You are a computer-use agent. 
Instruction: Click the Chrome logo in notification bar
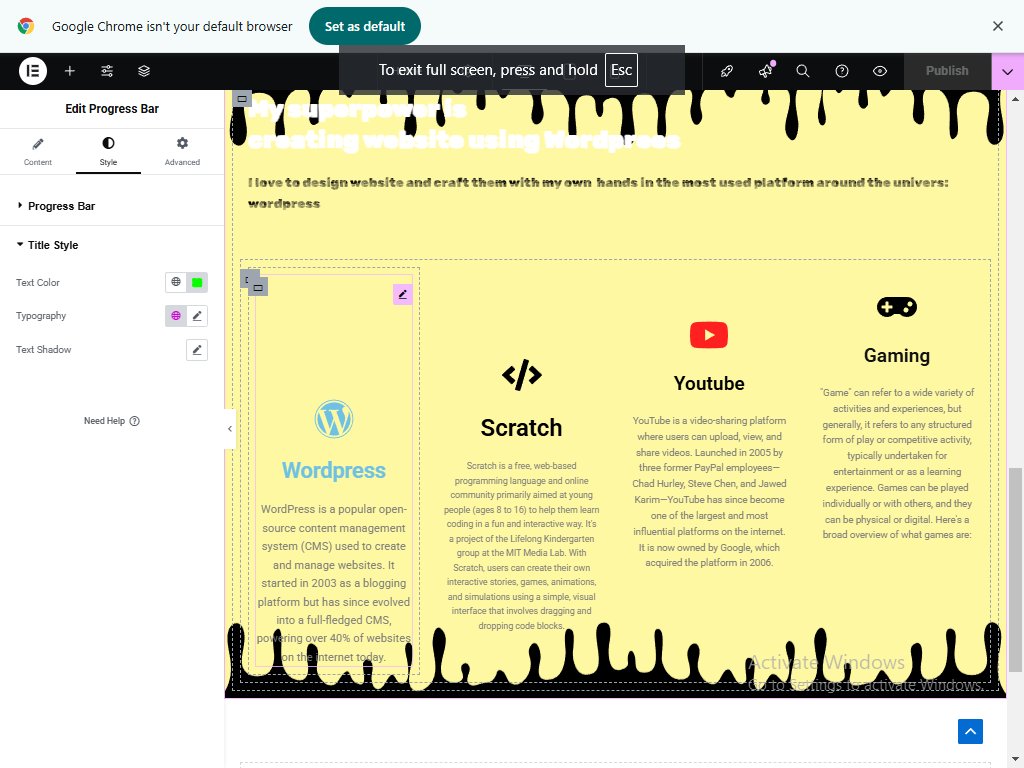click(x=26, y=26)
